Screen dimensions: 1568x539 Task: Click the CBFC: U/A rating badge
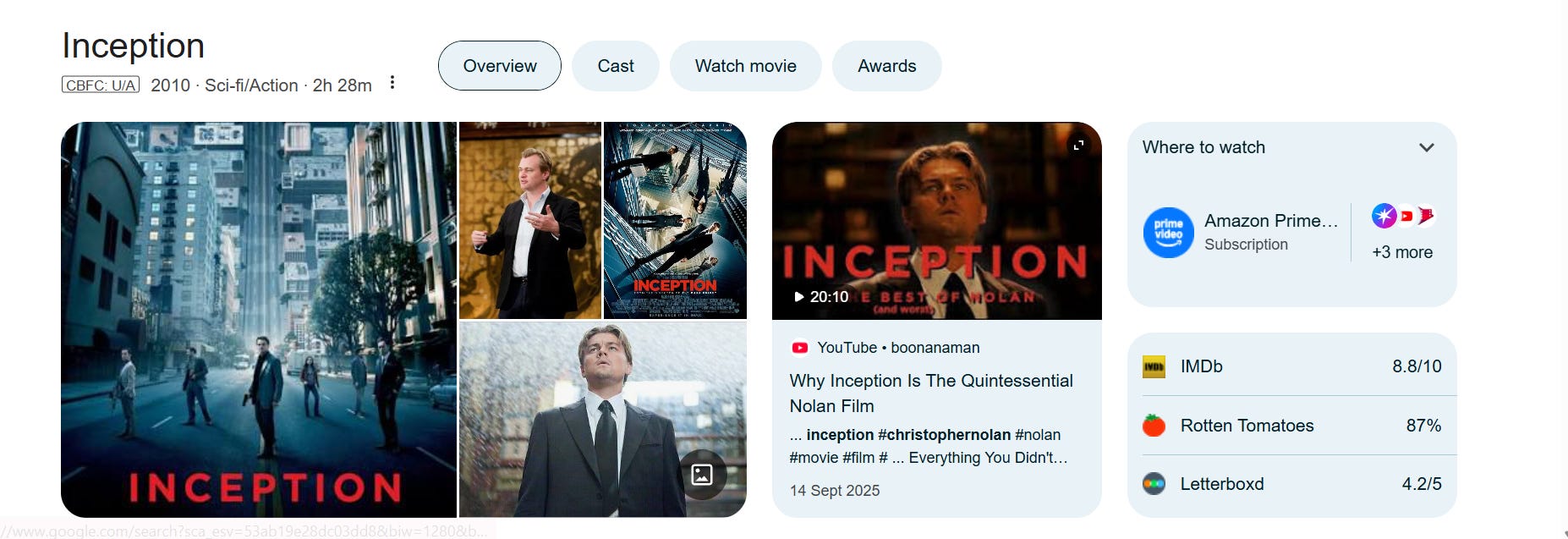[101, 85]
